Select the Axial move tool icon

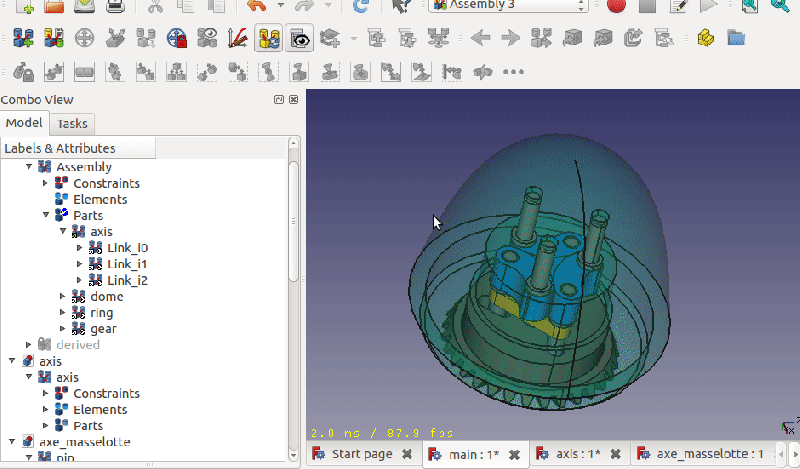(115, 38)
